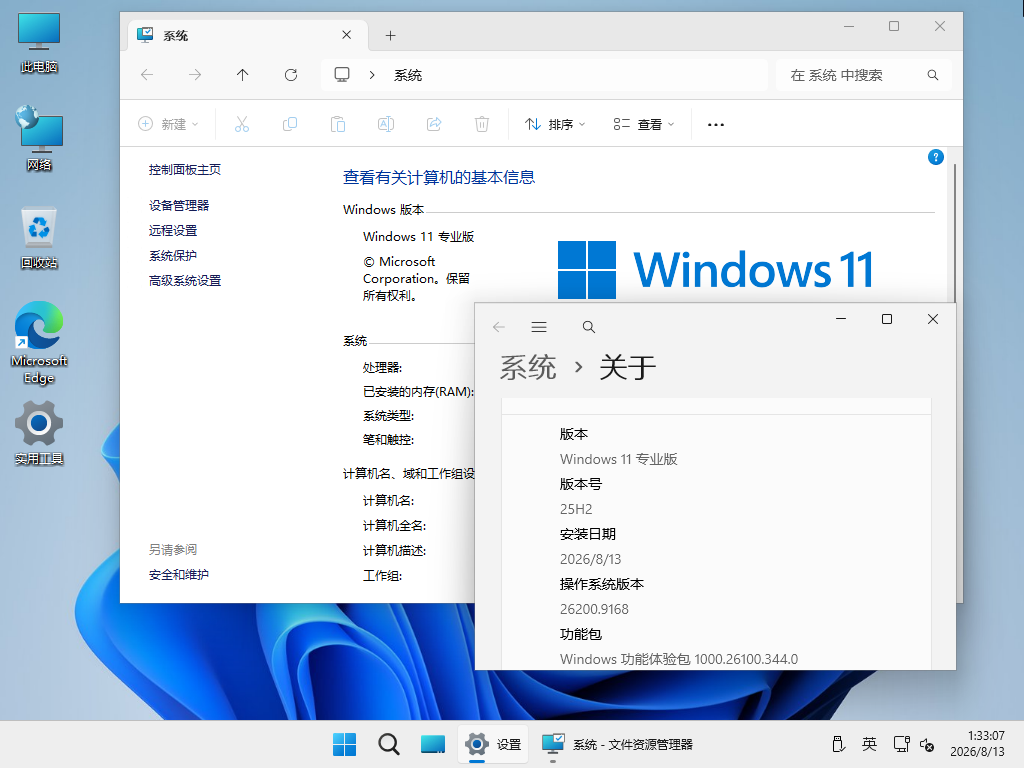Click the muted volume tray icon
The height and width of the screenshot is (768, 1024).
click(x=927, y=744)
